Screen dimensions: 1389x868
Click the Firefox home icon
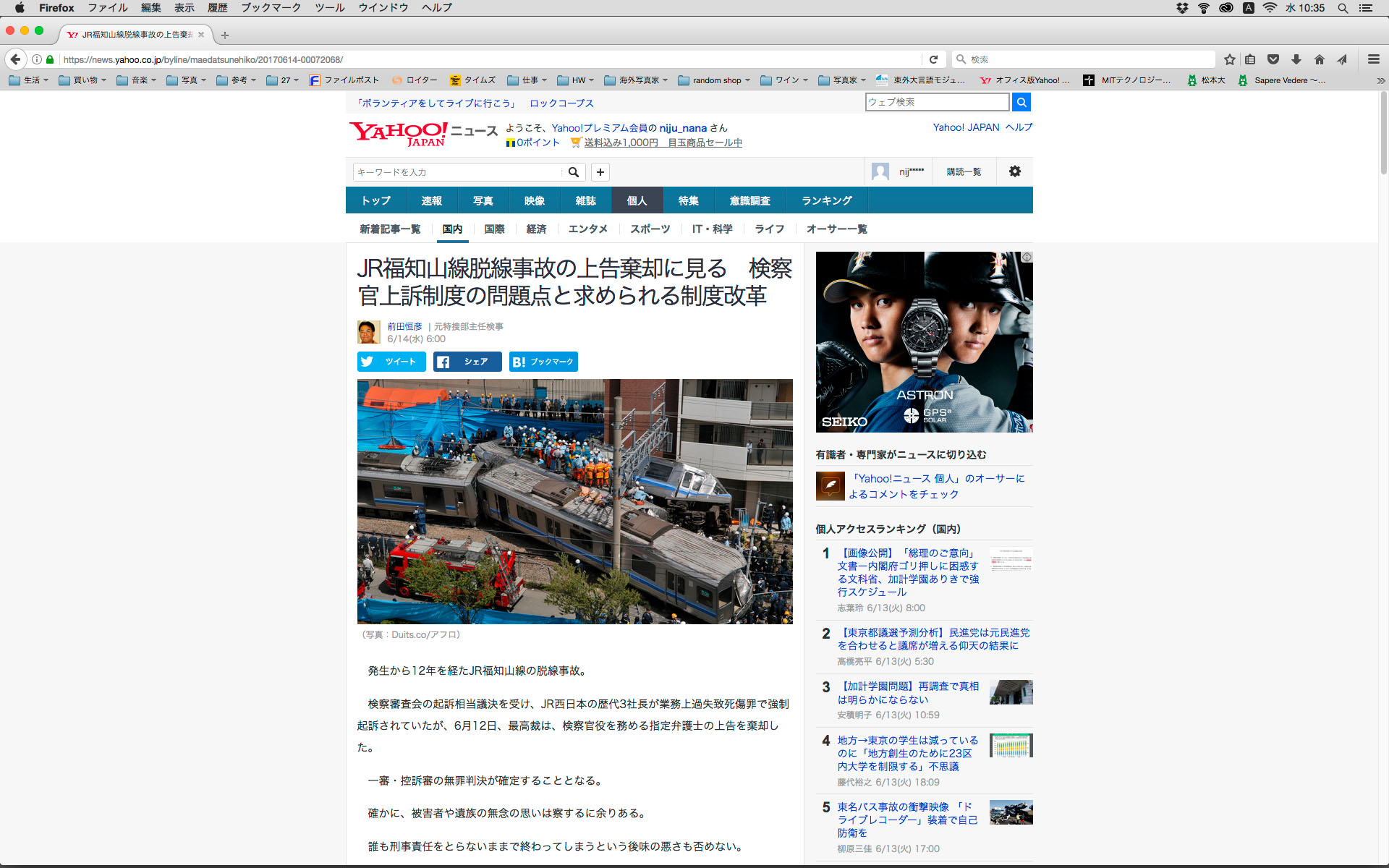pyautogui.click(x=1320, y=59)
